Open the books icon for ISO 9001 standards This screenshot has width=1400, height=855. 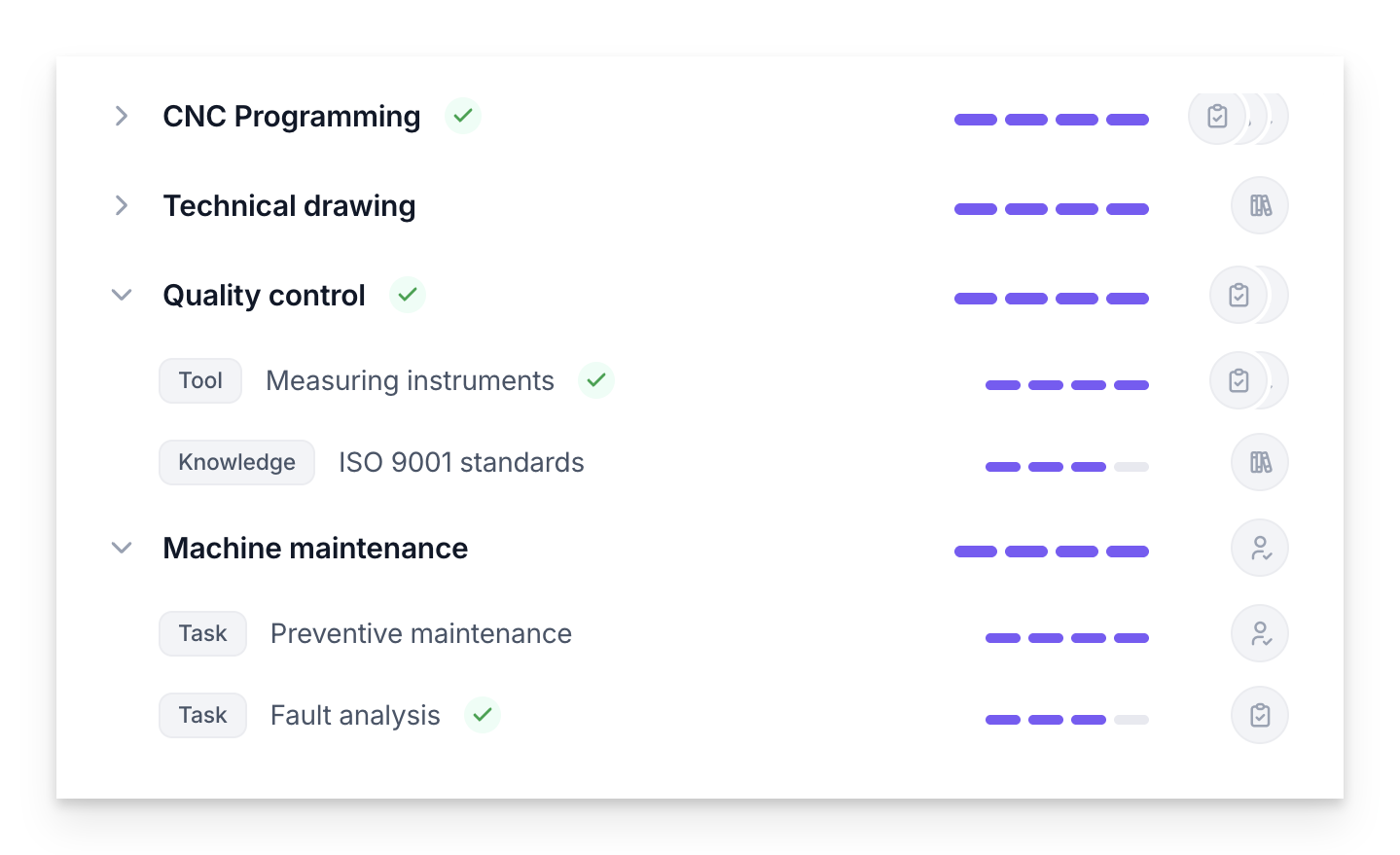pyautogui.click(x=1260, y=462)
